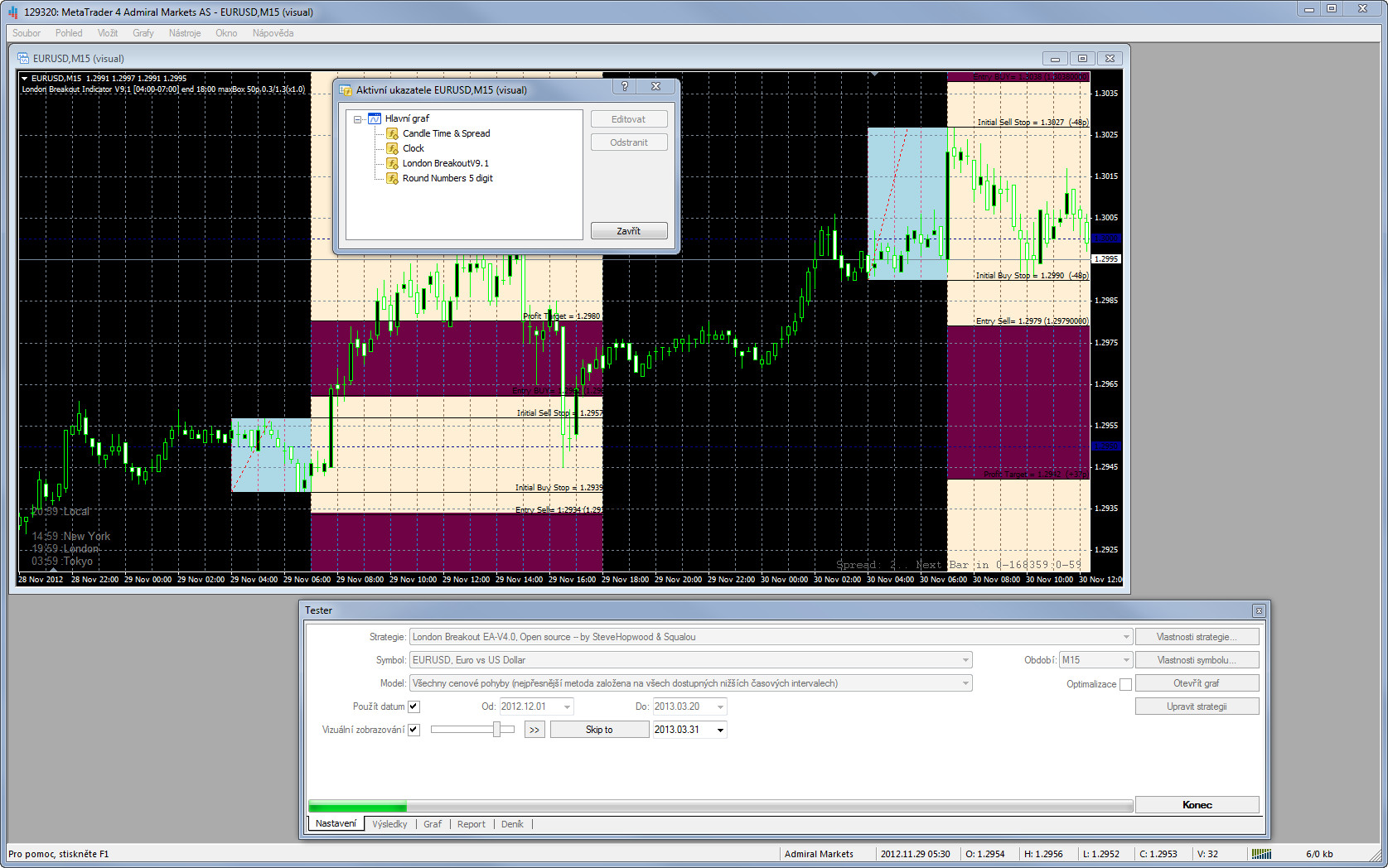This screenshot has width=1388, height=868.
Task: Select the Candle Time & Spread indicator icon
Action: (393, 133)
